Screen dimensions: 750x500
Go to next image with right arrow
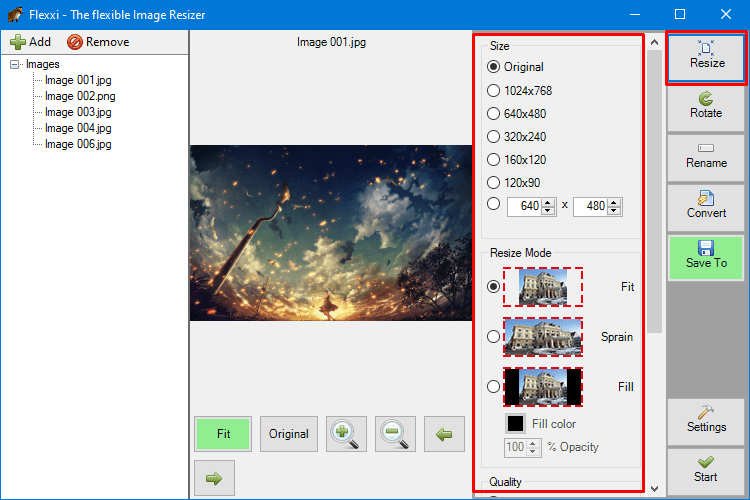coord(214,478)
